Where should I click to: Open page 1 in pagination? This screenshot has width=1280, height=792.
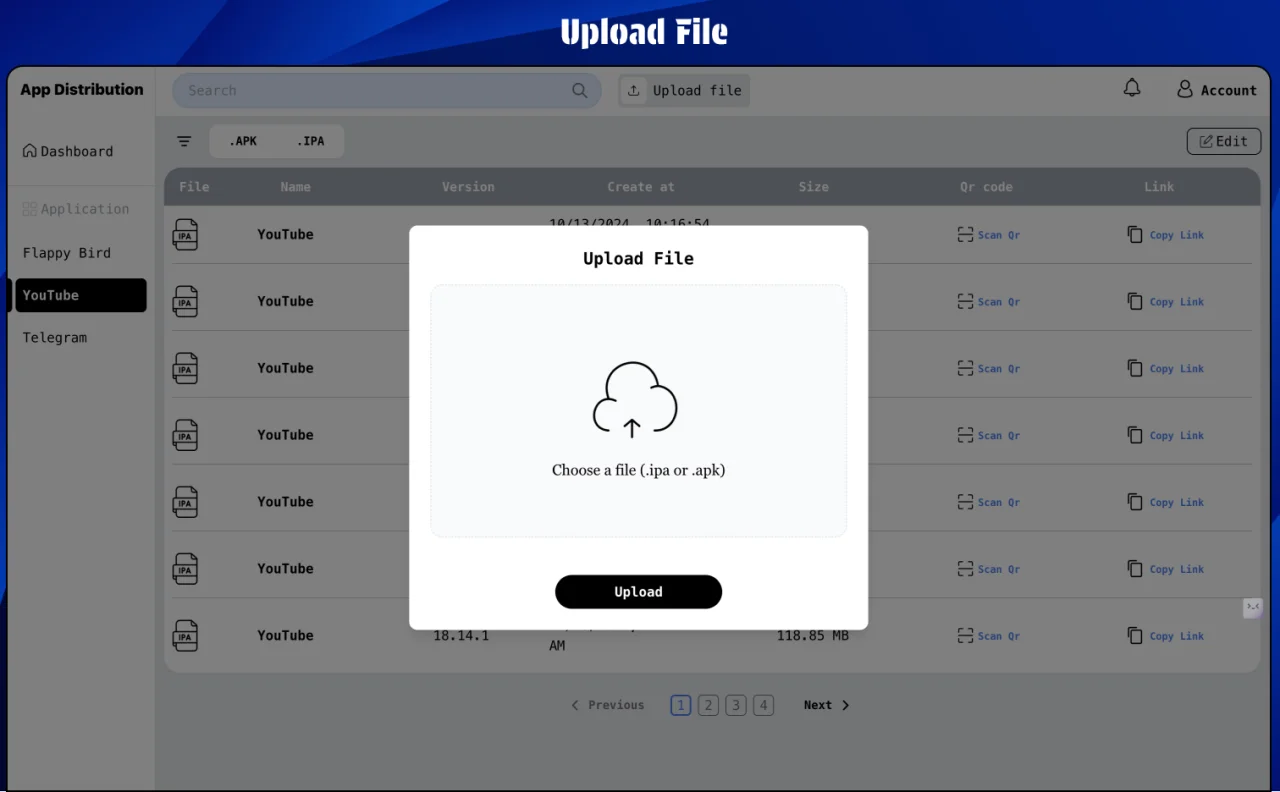tap(681, 705)
